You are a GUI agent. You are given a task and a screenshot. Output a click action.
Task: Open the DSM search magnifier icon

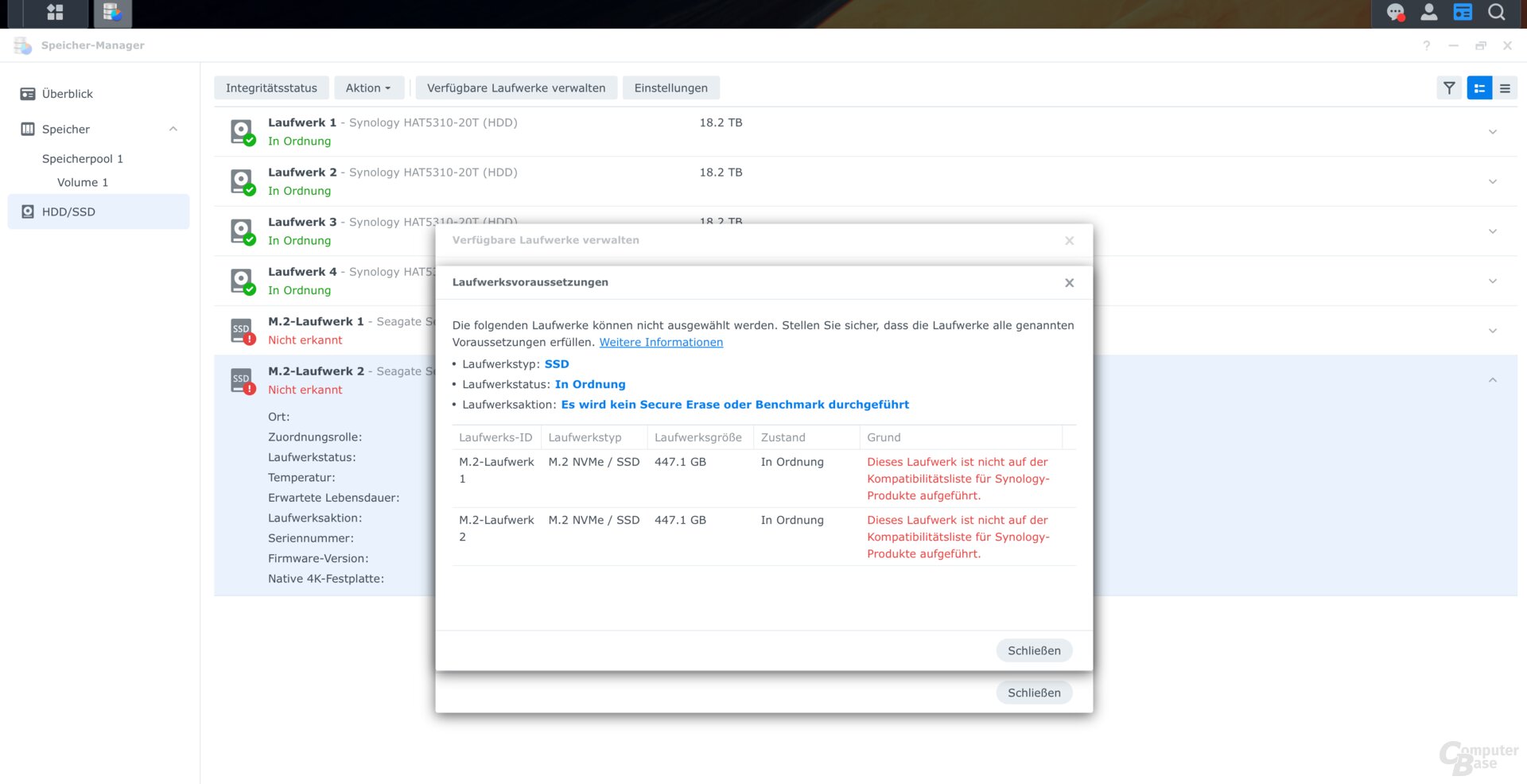(x=1497, y=12)
